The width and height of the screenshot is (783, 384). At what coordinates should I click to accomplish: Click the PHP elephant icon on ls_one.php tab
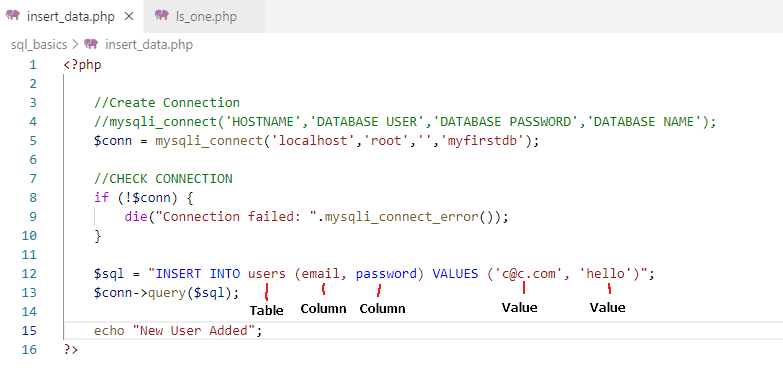[162, 15]
